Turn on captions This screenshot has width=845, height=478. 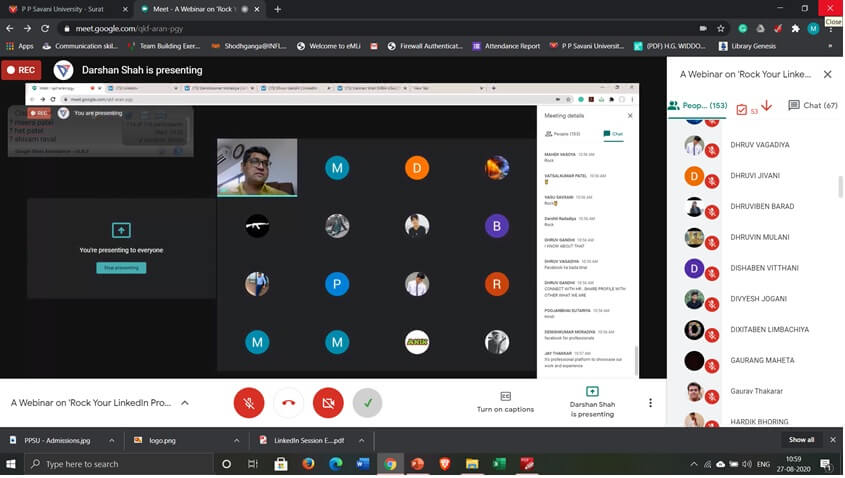pyautogui.click(x=505, y=402)
